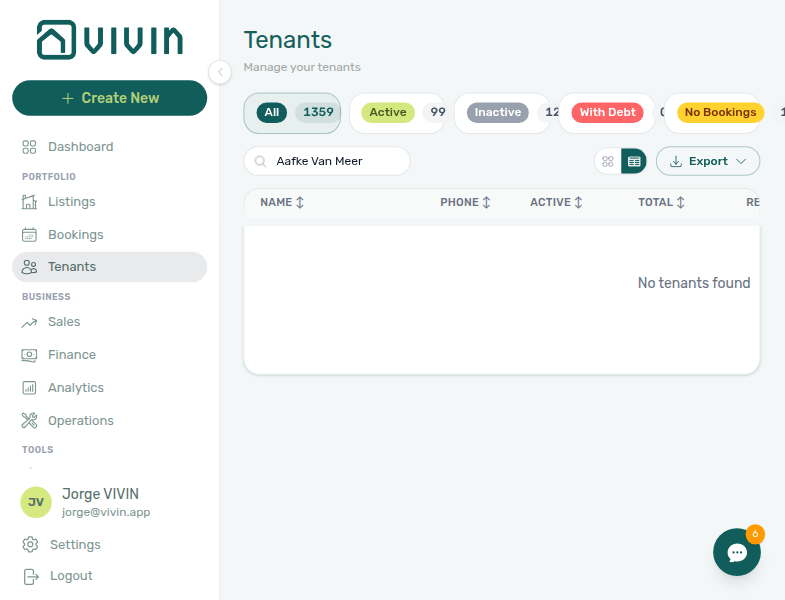
Task: Click the Bookings calendar icon
Action: (30, 234)
